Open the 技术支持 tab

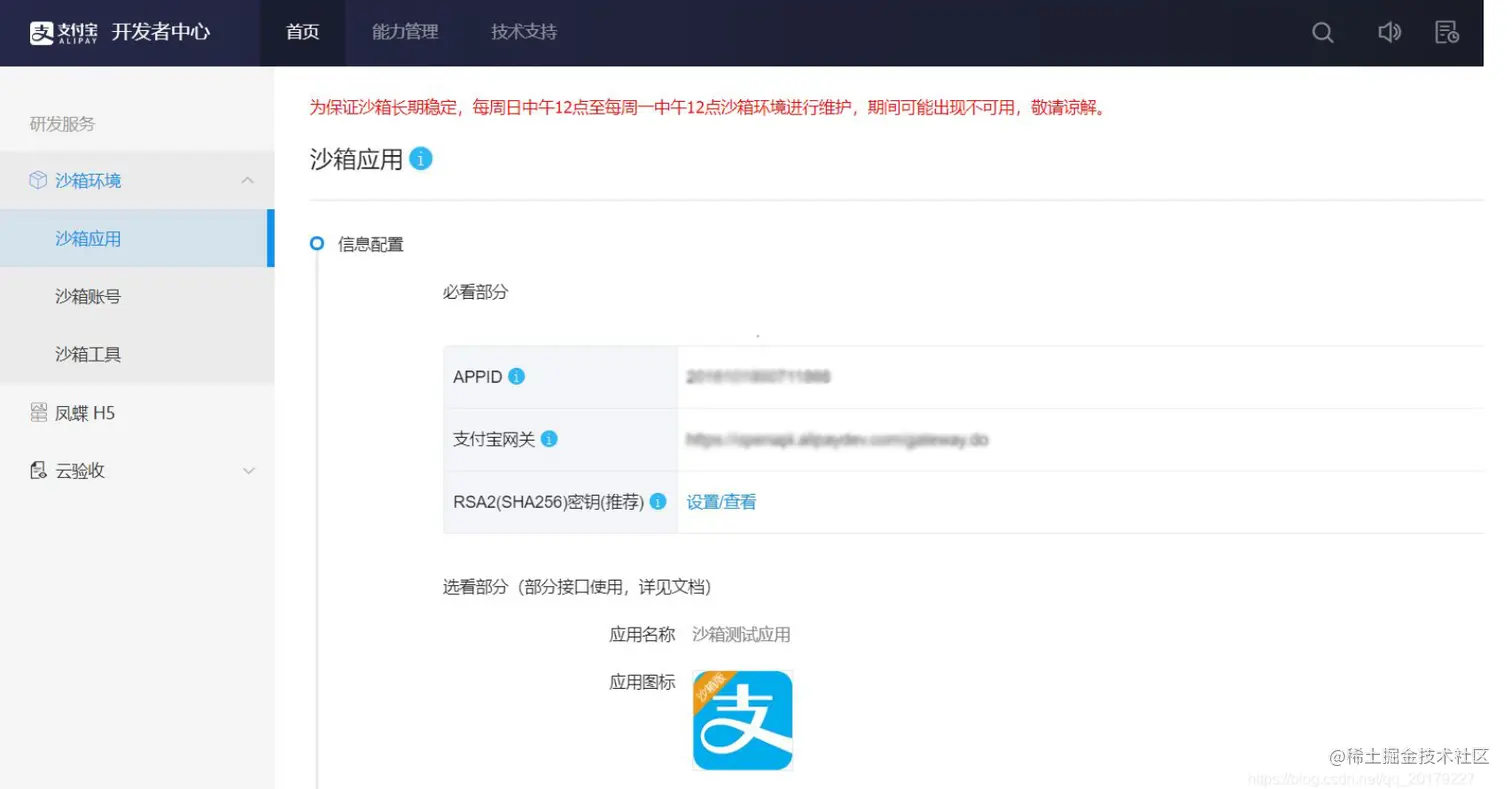tap(524, 32)
